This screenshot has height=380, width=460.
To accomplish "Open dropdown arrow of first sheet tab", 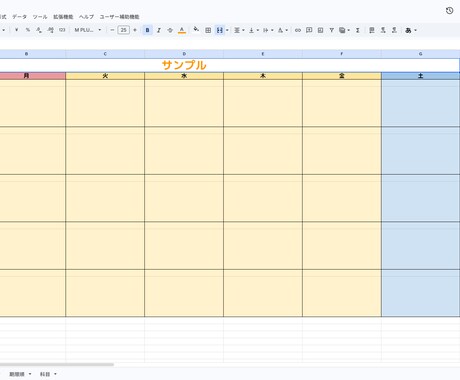I will tap(30, 374).
